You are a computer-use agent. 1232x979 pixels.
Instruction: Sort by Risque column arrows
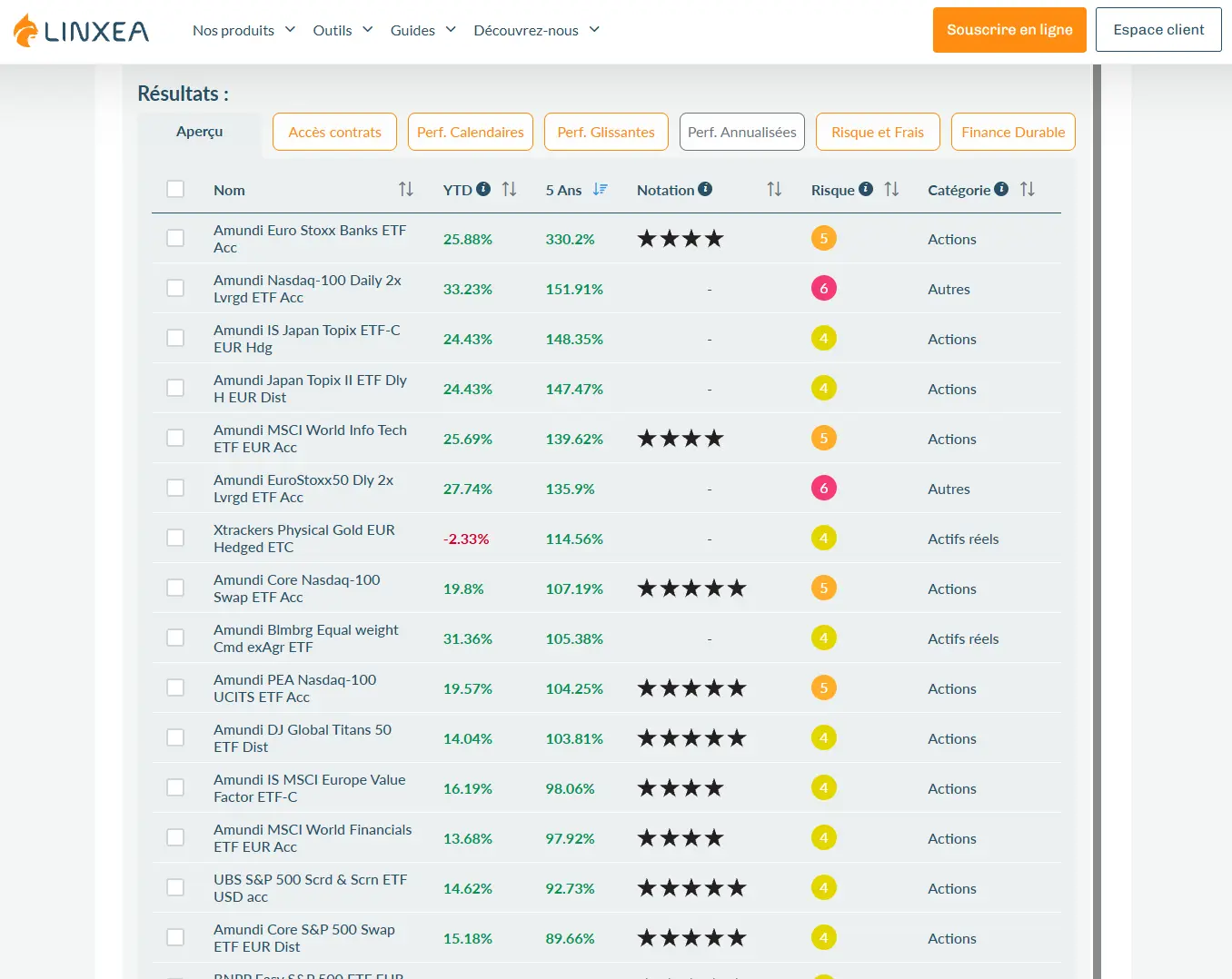(x=892, y=189)
